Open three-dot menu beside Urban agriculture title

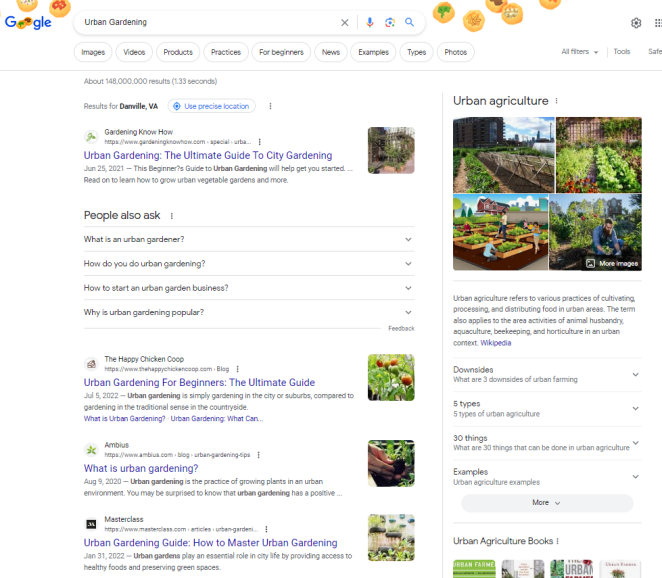(x=556, y=101)
